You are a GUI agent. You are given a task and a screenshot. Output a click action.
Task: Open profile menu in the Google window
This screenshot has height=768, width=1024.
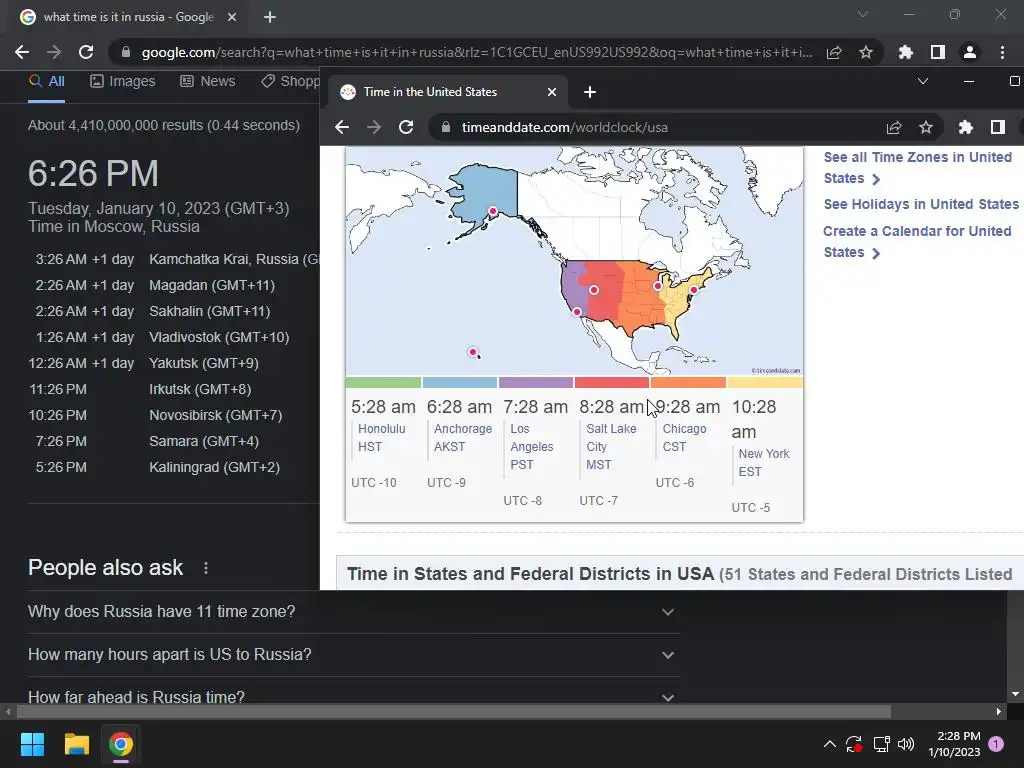[x=970, y=52]
